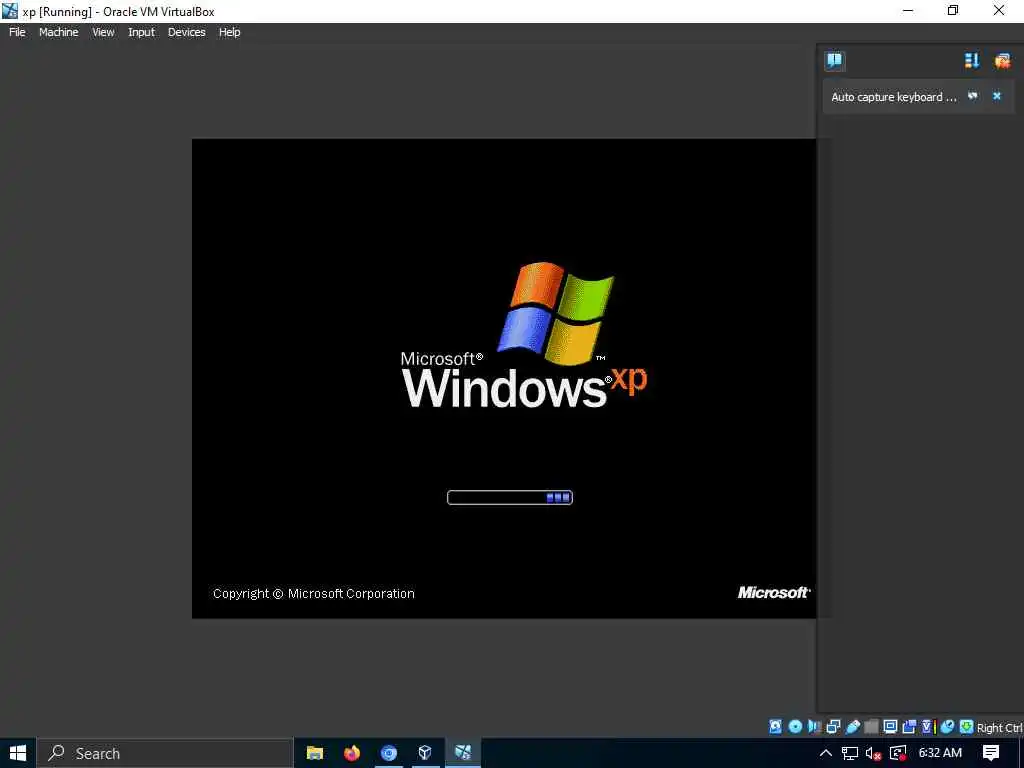
Task: Open the Windows Start menu
Action: [x=18, y=753]
